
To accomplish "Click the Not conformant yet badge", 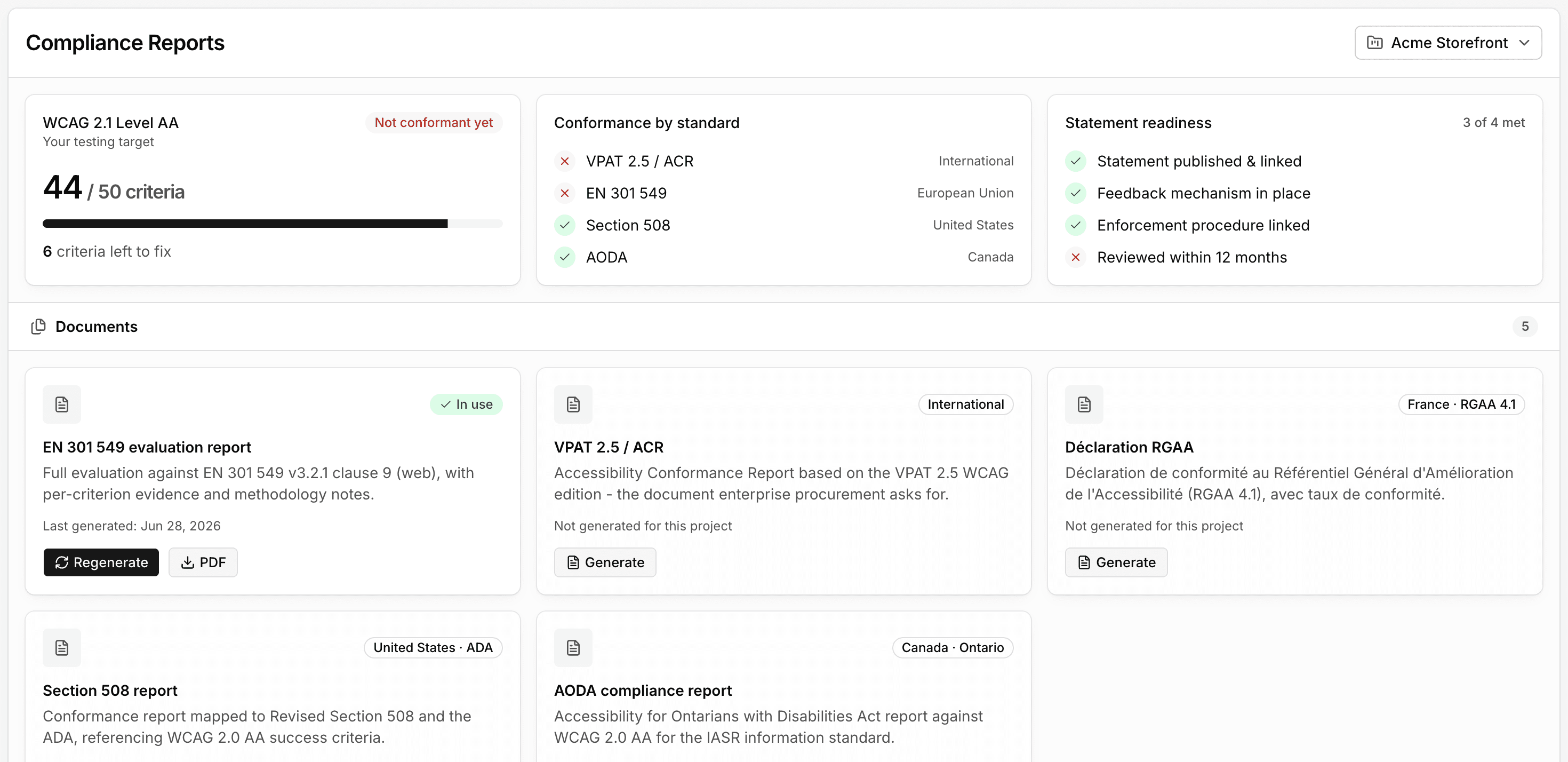I will (x=434, y=122).
